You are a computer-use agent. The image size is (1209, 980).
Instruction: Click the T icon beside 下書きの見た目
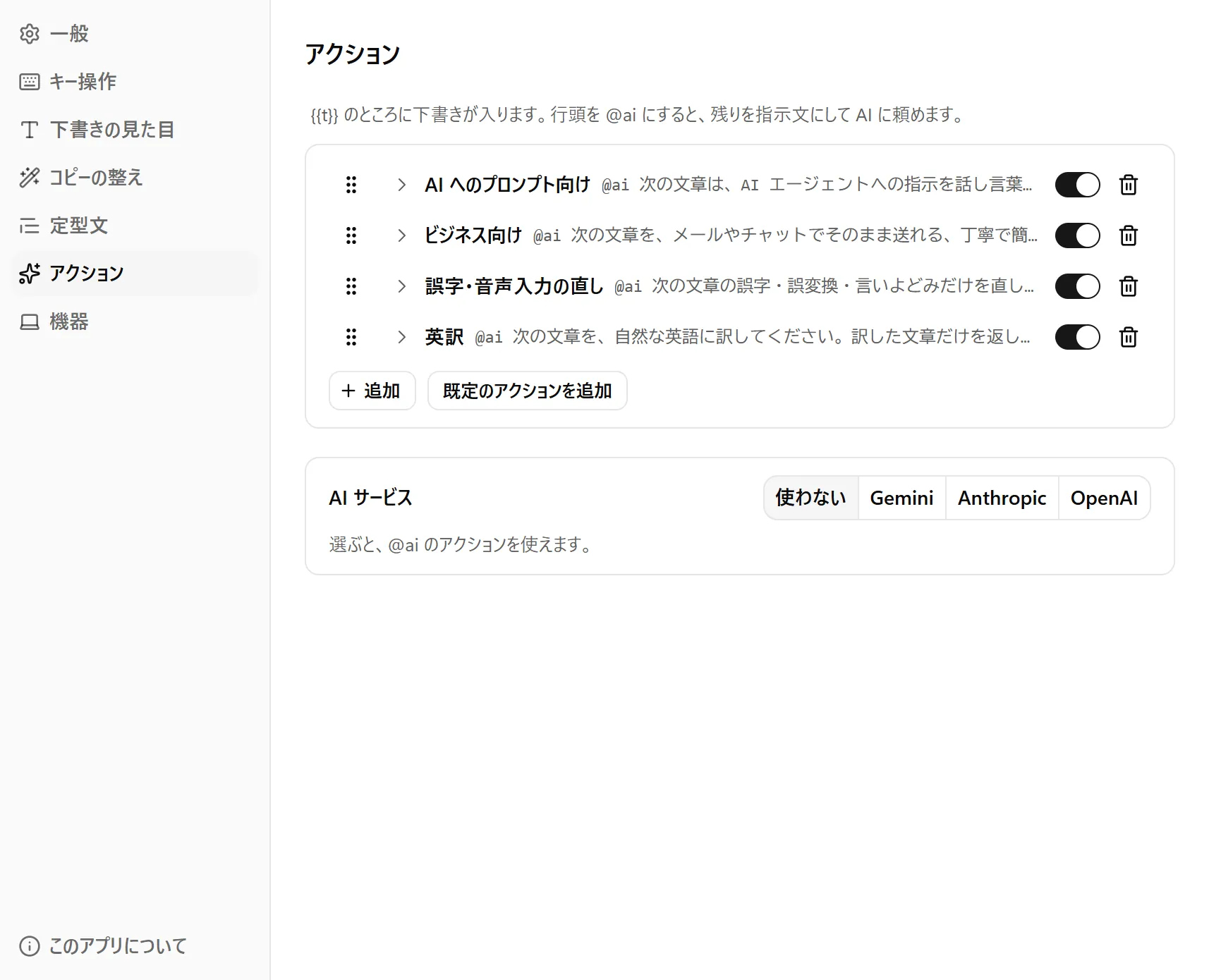tap(30, 130)
